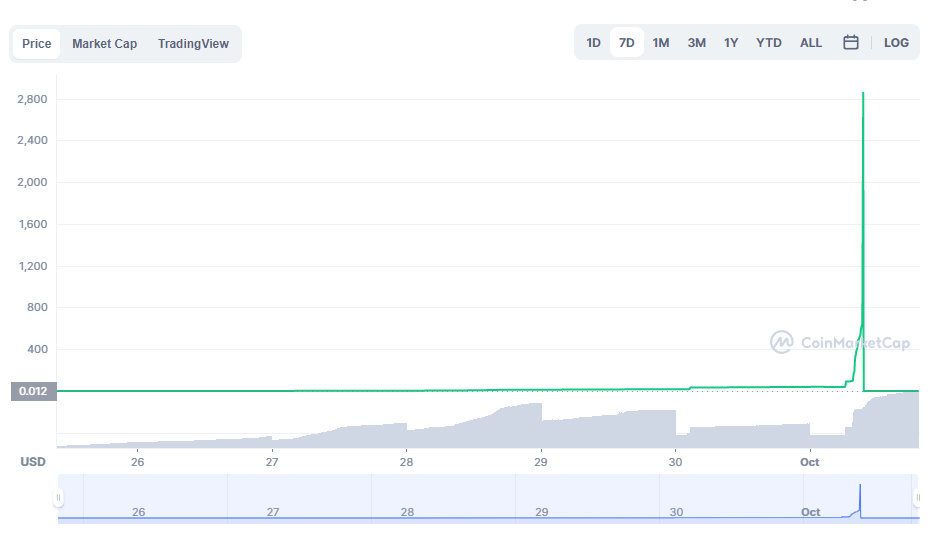This screenshot has width=933, height=536.
Task: Select the YTD range button
Action: click(x=768, y=43)
